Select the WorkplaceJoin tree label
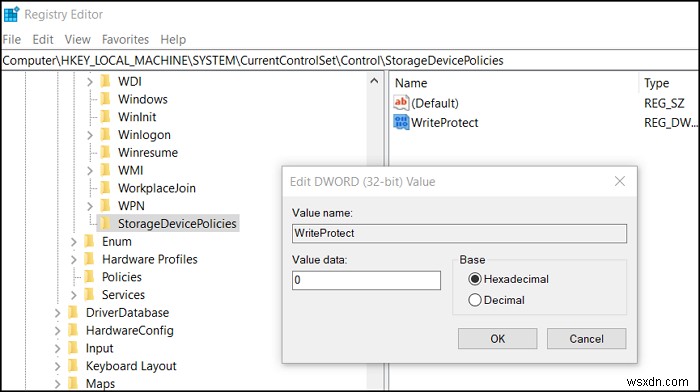The width and height of the screenshot is (700, 392). pyautogui.click(x=157, y=188)
